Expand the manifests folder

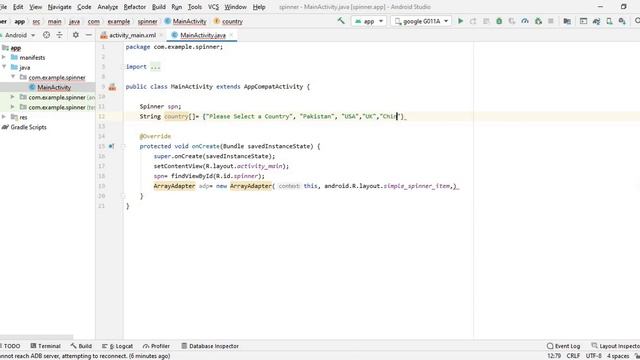tap(4, 58)
